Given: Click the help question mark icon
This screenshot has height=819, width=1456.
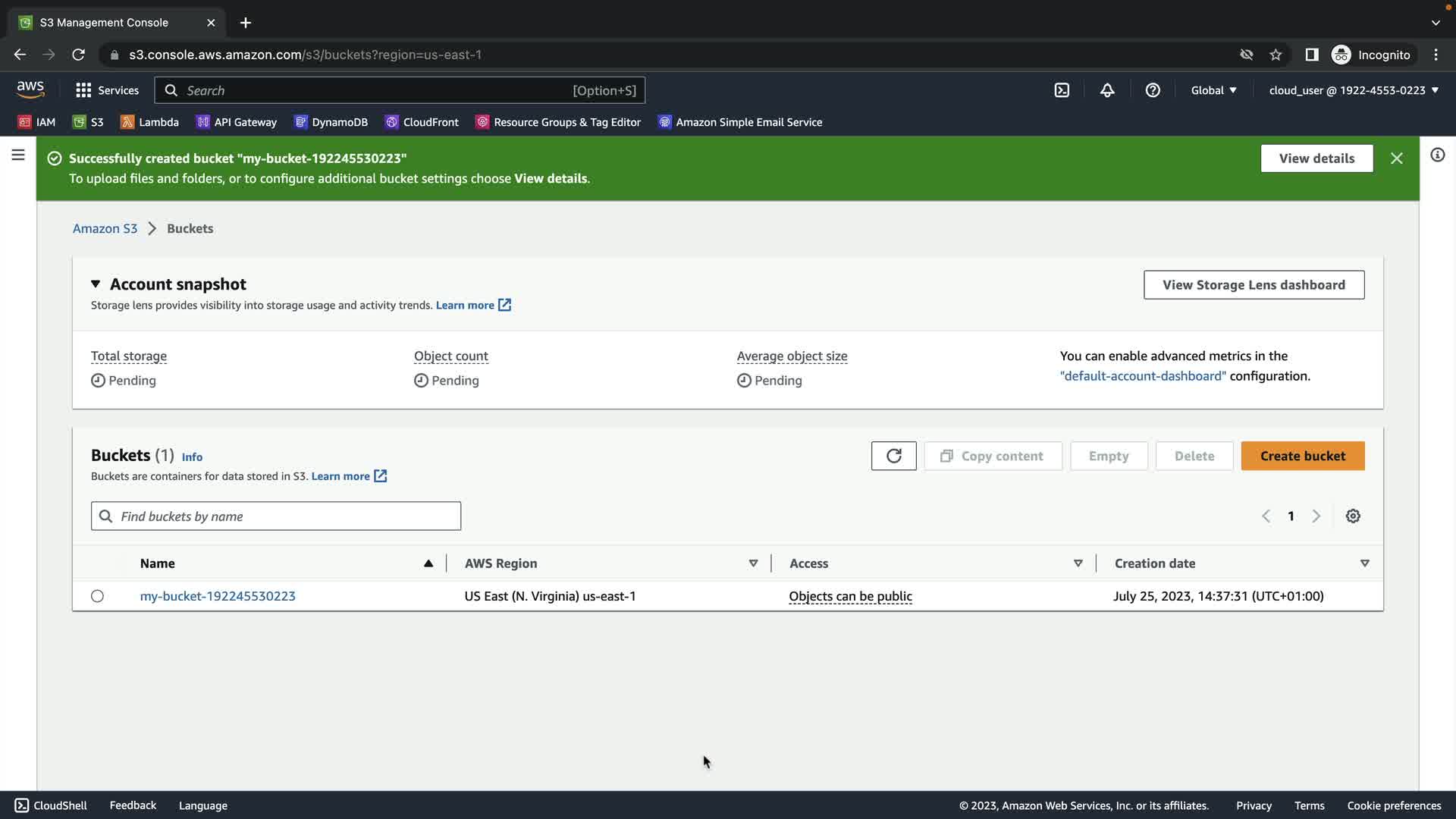Looking at the screenshot, I should coord(1153,90).
